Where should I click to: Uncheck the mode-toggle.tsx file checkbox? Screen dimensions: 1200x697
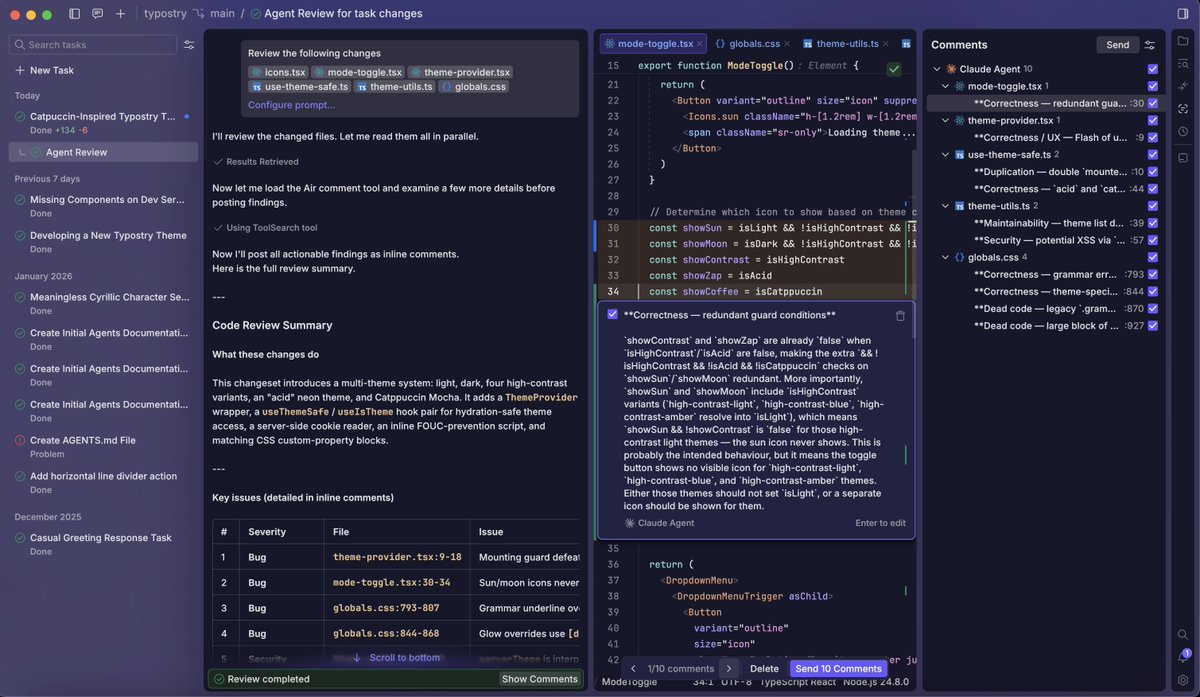(1153, 86)
